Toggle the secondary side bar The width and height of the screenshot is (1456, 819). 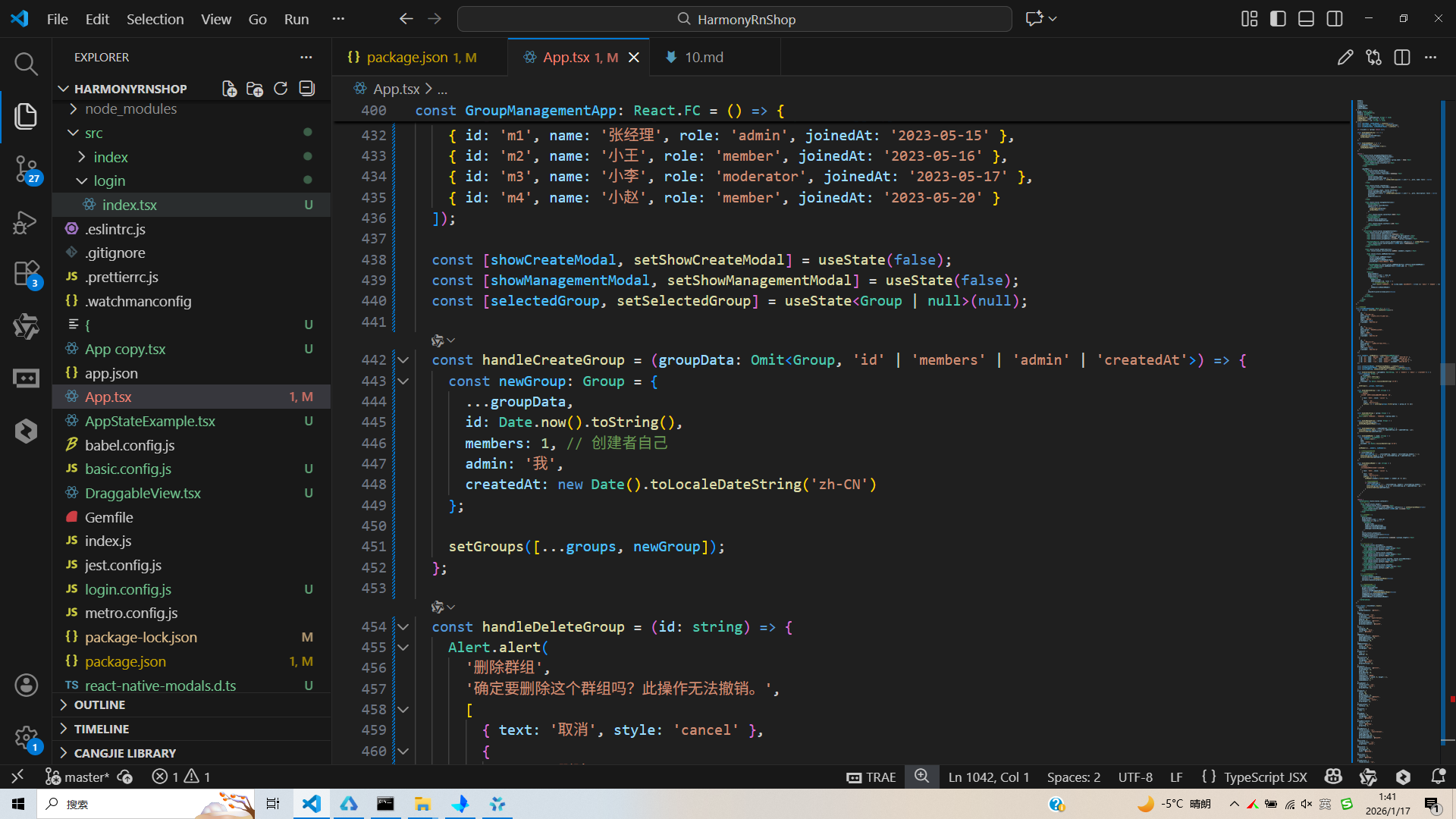click(x=1335, y=19)
